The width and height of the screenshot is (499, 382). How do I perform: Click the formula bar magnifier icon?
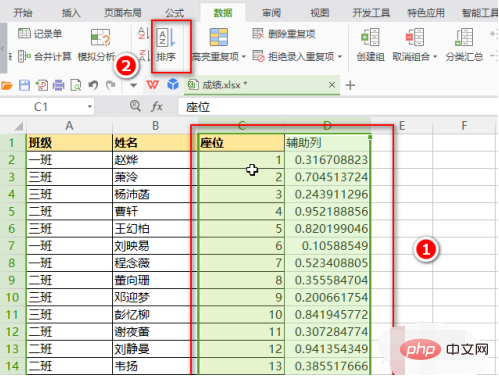click(135, 106)
